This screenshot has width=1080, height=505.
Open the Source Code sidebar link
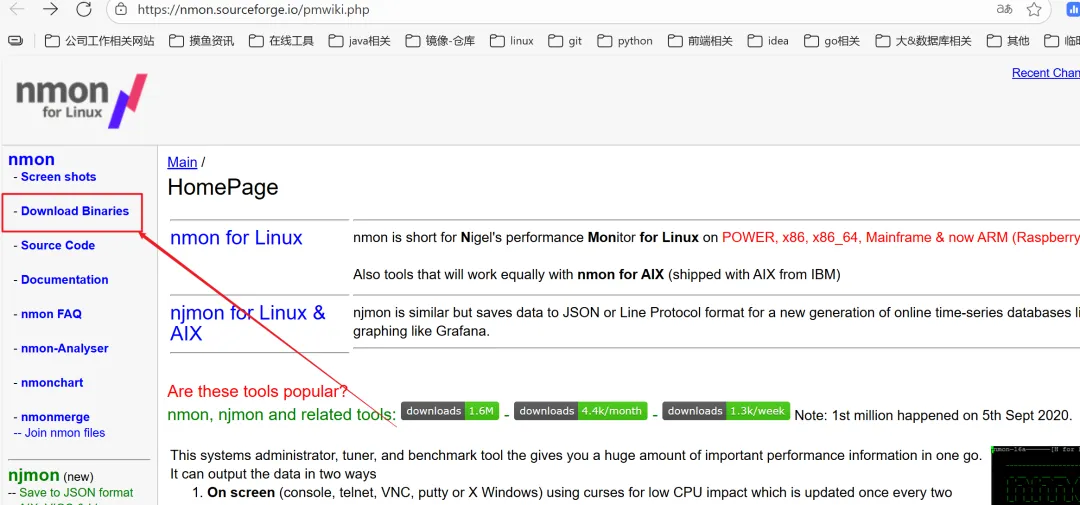(x=58, y=246)
